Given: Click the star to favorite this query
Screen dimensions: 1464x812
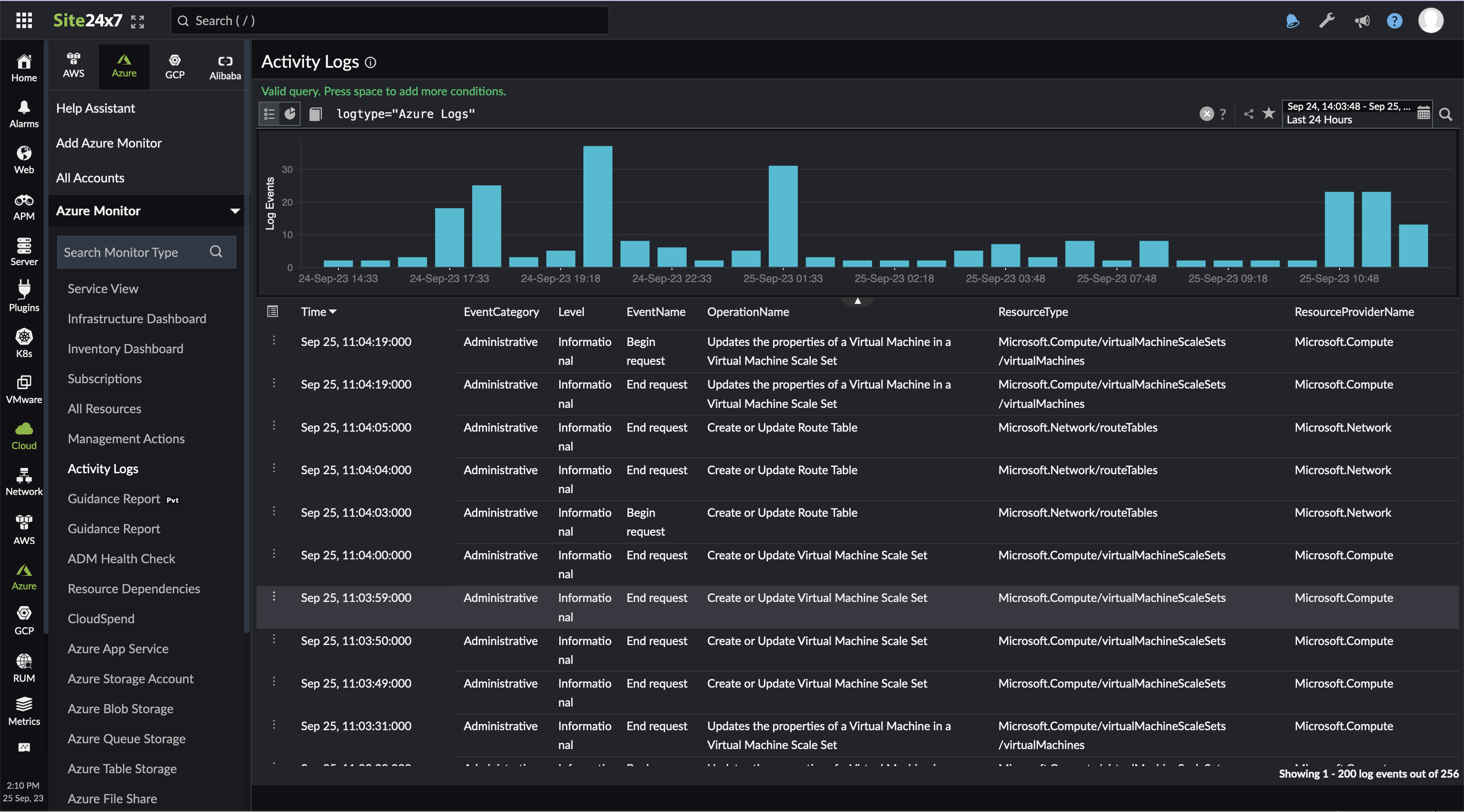Looking at the screenshot, I should pos(1269,114).
